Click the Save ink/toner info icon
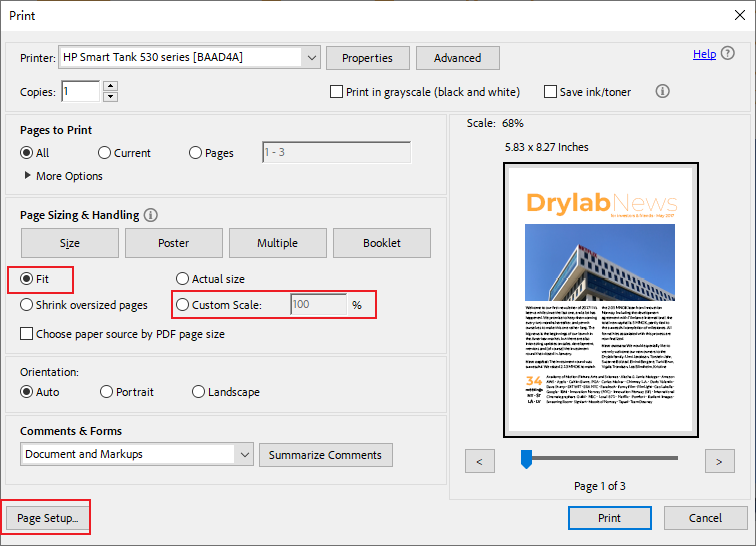The width and height of the screenshot is (756, 546). [x=662, y=91]
